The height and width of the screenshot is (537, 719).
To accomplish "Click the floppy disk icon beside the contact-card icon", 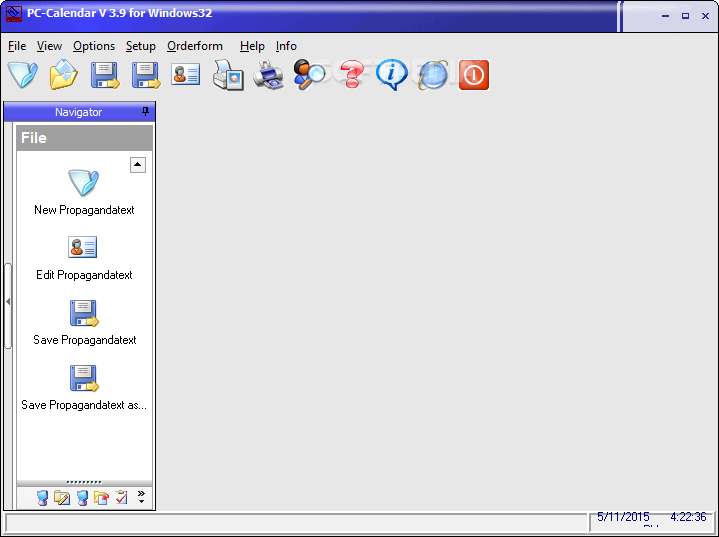I will [x=146, y=75].
